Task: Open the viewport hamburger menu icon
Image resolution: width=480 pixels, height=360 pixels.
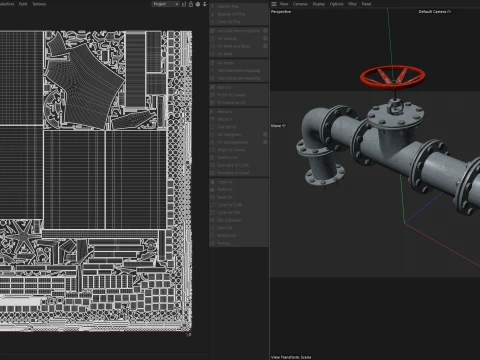Action: tap(274, 4)
